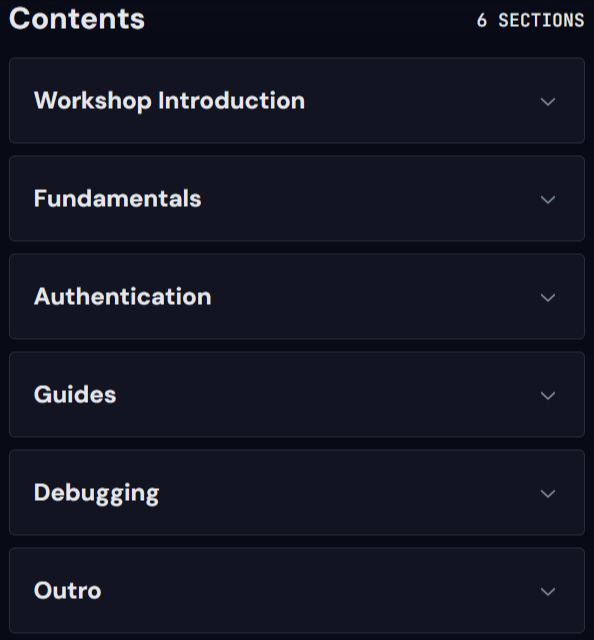Click the 6 SECTIONS count label
The height and width of the screenshot is (640, 594).
point(530,20)
